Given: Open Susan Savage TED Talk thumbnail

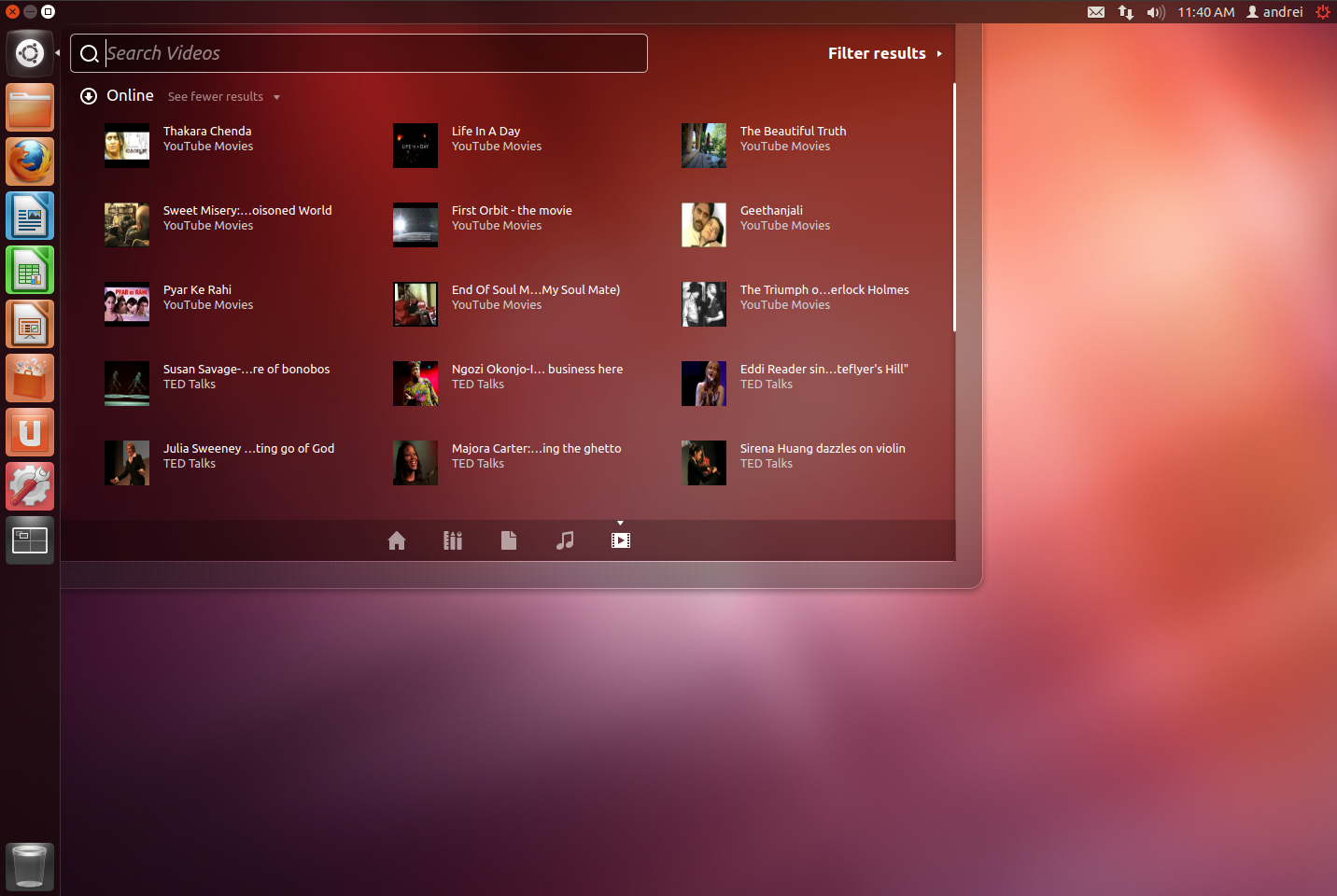Looking at the screenshot, I should (127, 384).
